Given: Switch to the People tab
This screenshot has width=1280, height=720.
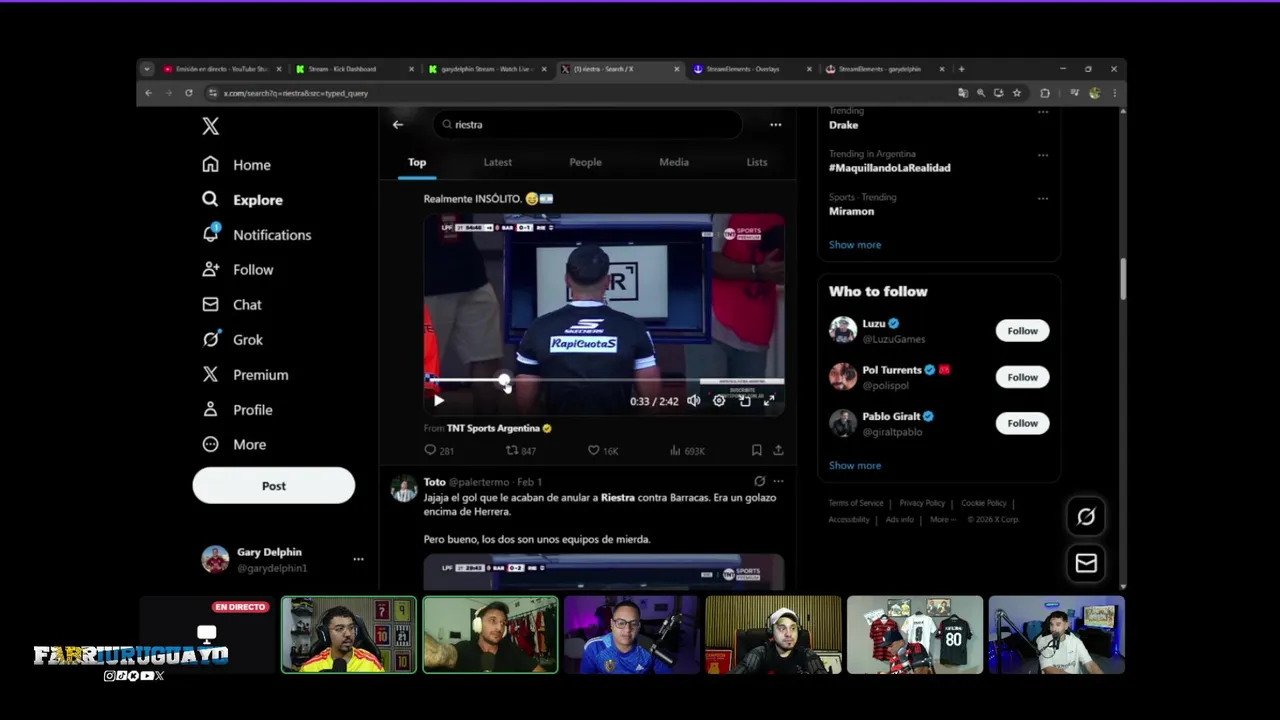Looking at the screenshot, I should (585, 162).
